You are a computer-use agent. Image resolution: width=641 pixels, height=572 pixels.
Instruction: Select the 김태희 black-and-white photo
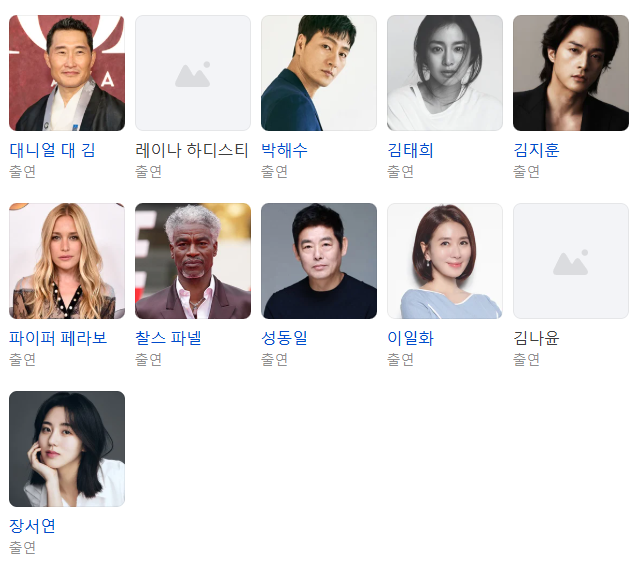(445, 73)
